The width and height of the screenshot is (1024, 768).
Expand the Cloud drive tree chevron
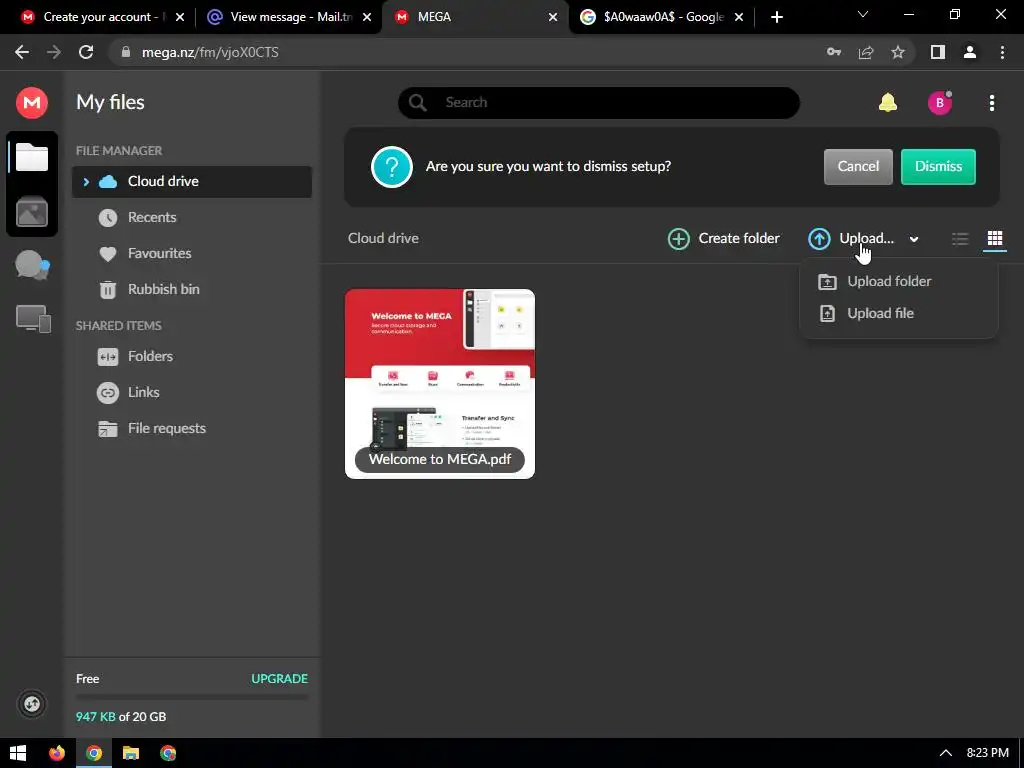(x=86, y=182)
